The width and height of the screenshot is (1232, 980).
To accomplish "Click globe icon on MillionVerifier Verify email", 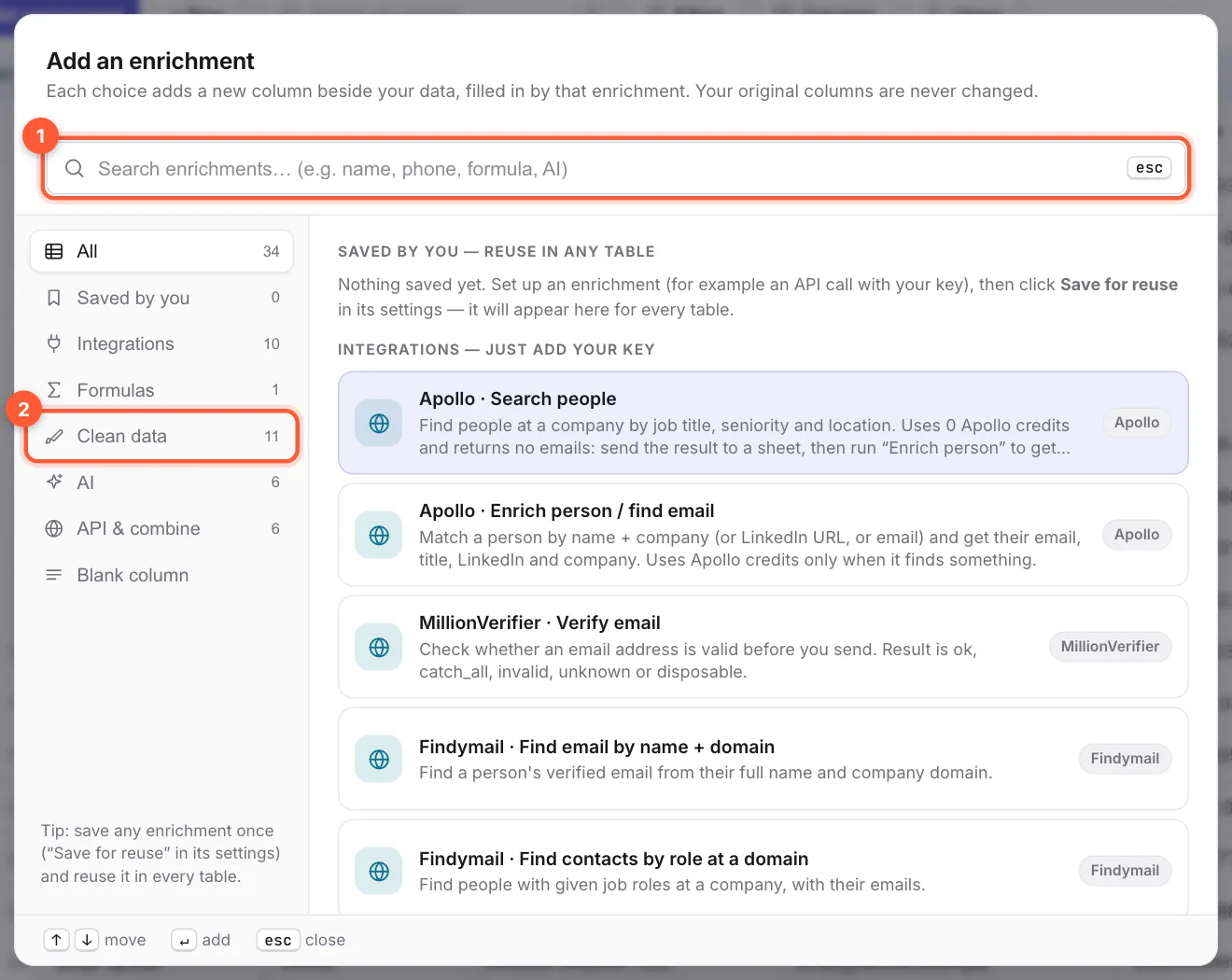I will coord(379,647).
